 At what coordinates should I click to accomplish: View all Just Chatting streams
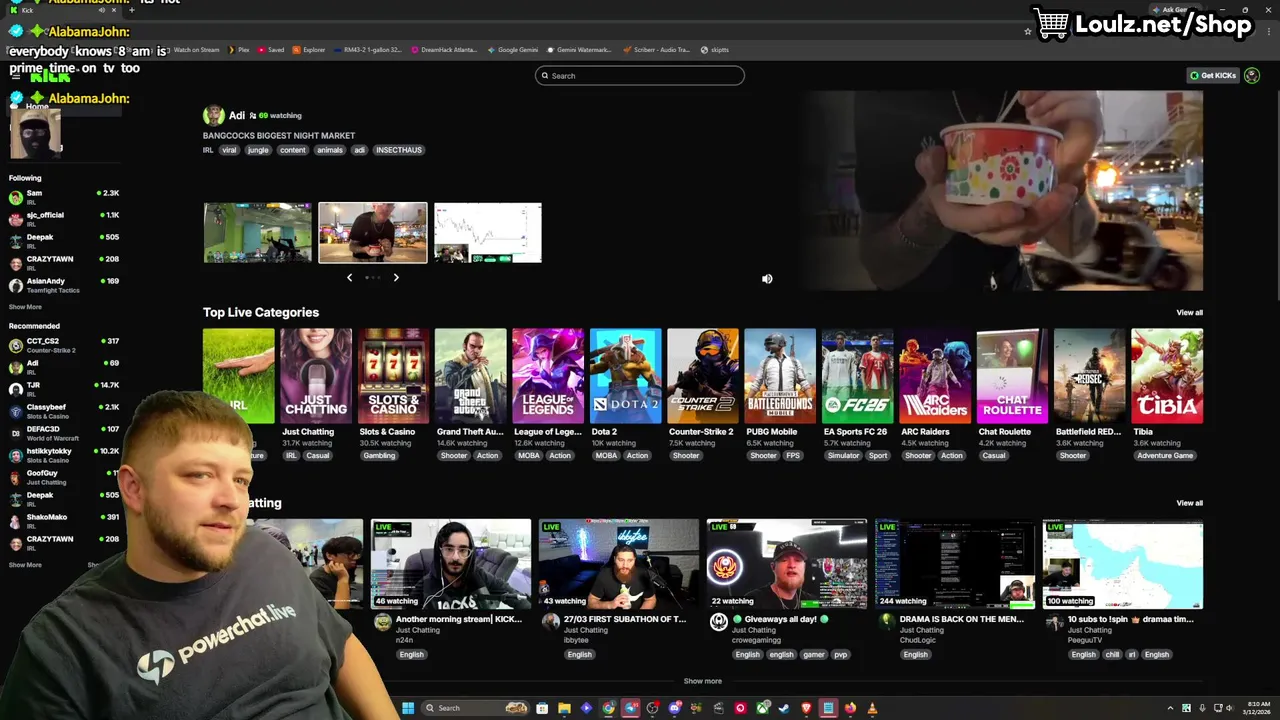point(1189,503)
